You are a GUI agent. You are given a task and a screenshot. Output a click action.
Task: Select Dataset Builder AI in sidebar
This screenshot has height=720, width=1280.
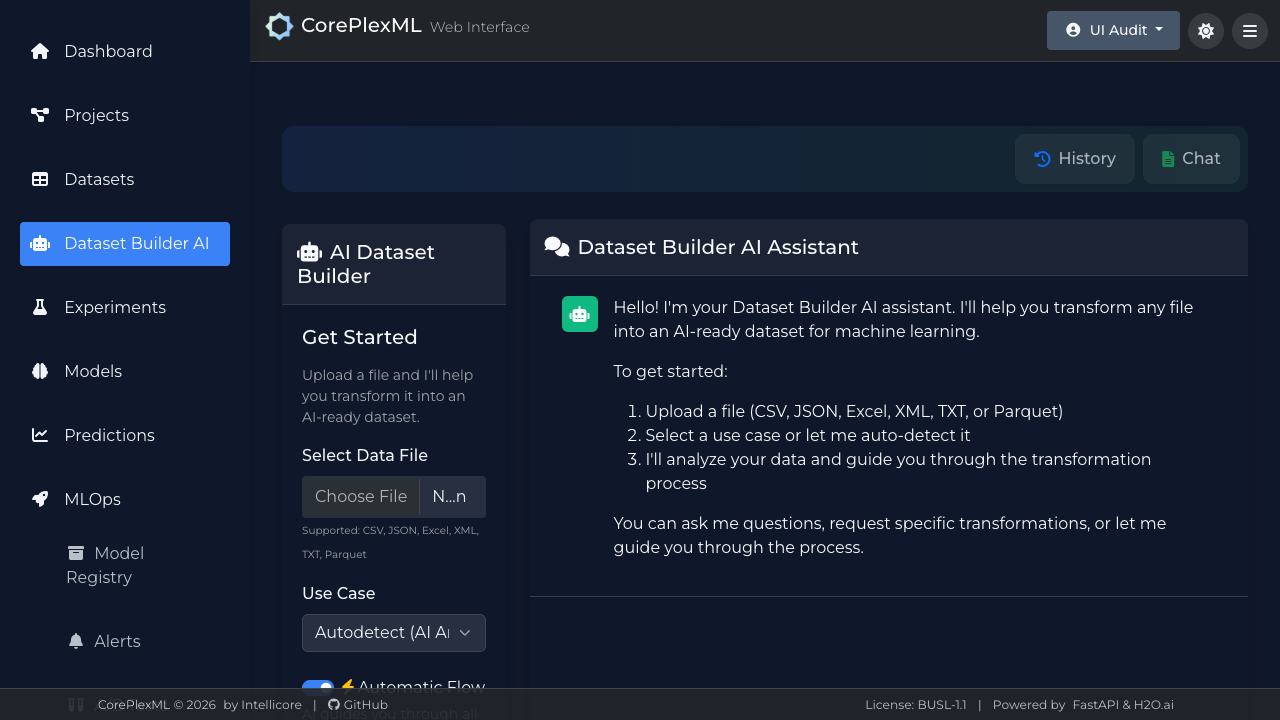coord(125,244)
